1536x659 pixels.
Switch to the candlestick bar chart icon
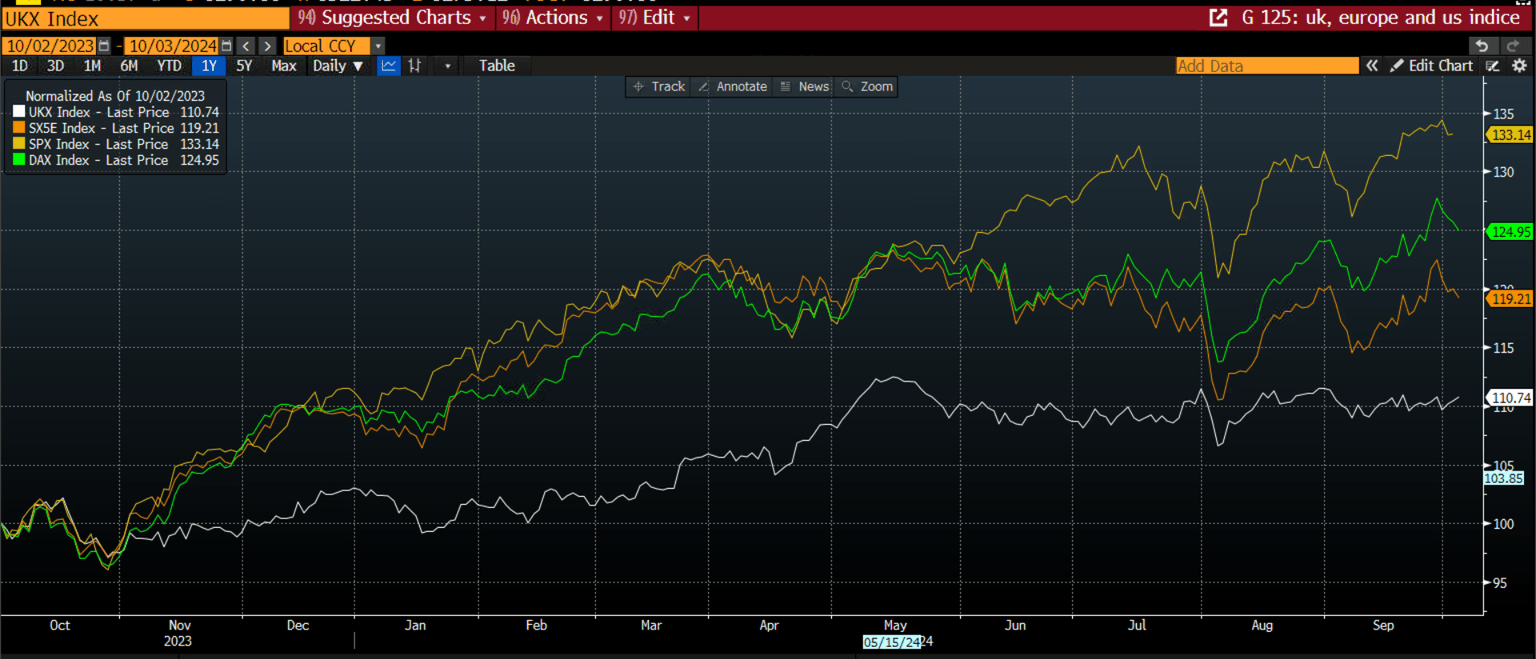(416, 66)
